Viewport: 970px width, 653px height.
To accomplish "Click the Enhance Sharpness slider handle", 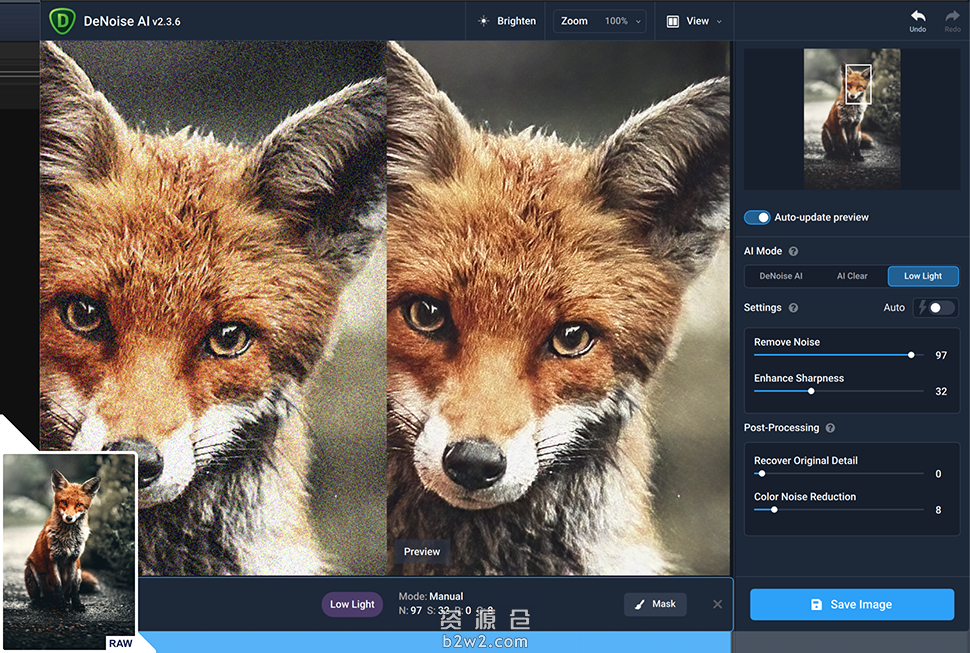I will [811, 391].
